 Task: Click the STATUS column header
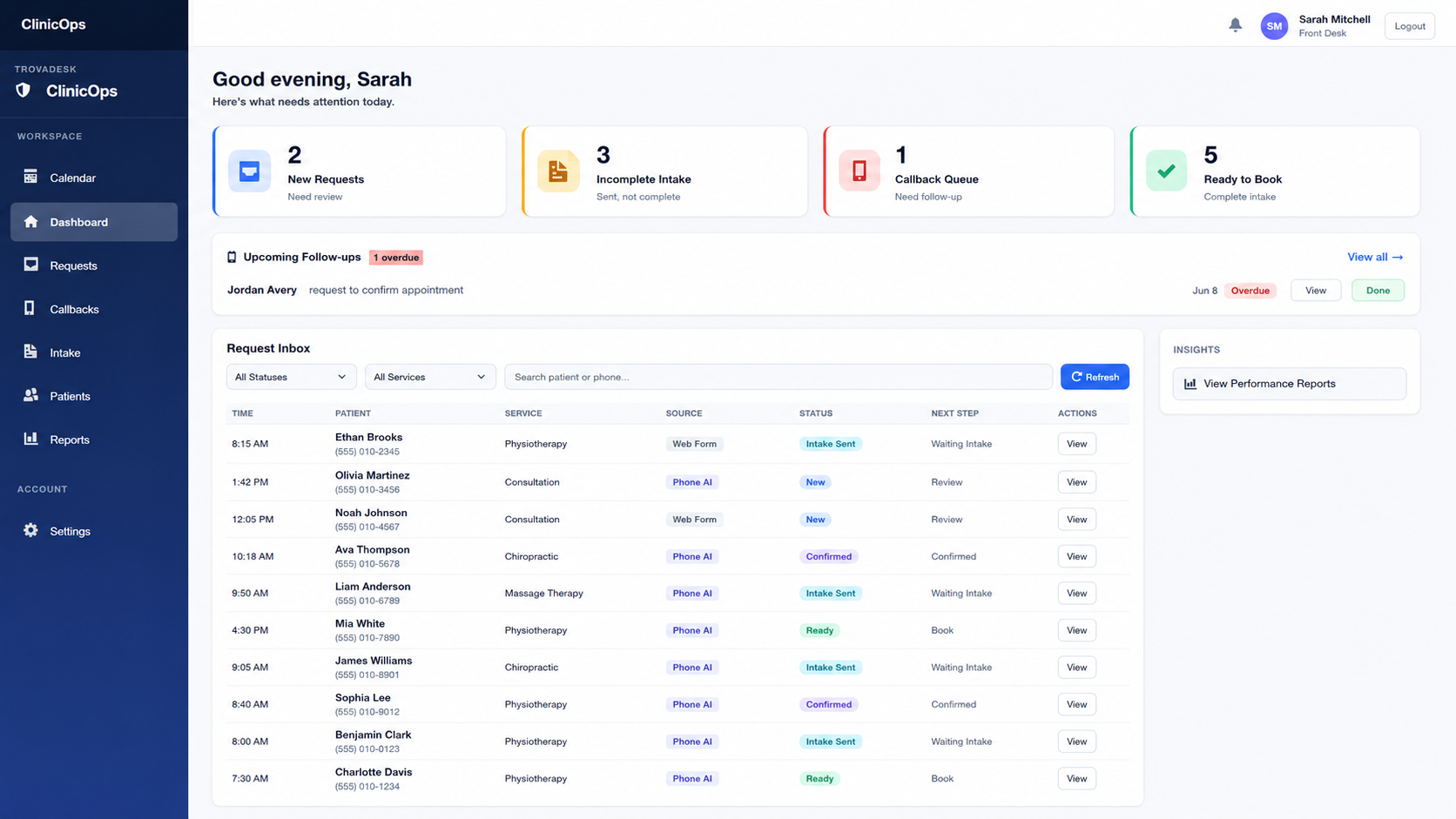coord(816,413)
